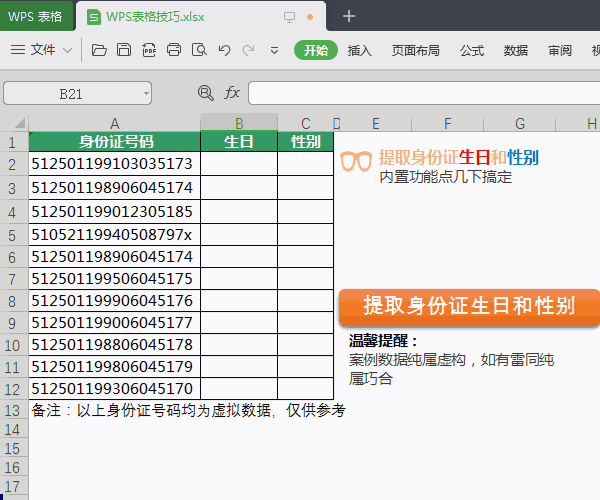Select cell with 512501199006045177

click(x=115, y=322)
